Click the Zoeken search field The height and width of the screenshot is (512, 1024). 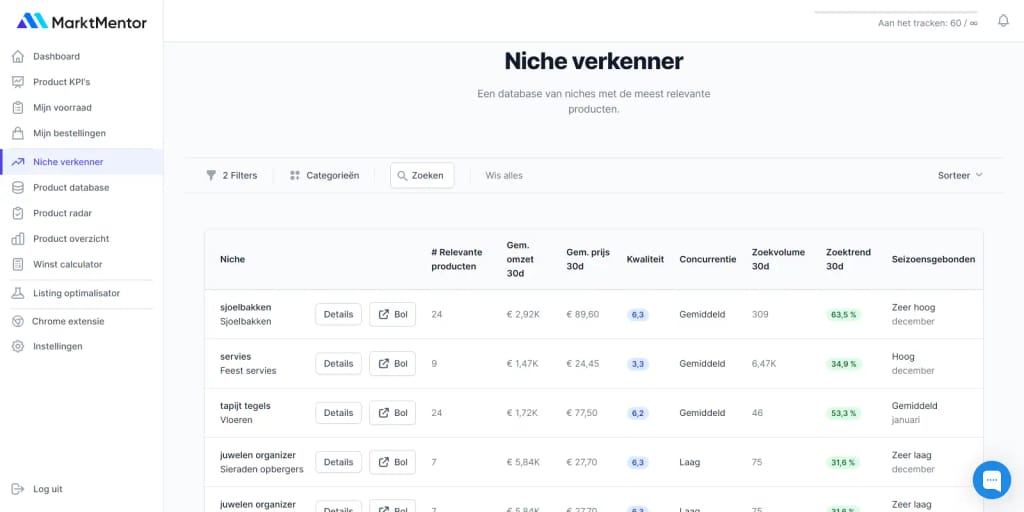[x=422, y=175]
